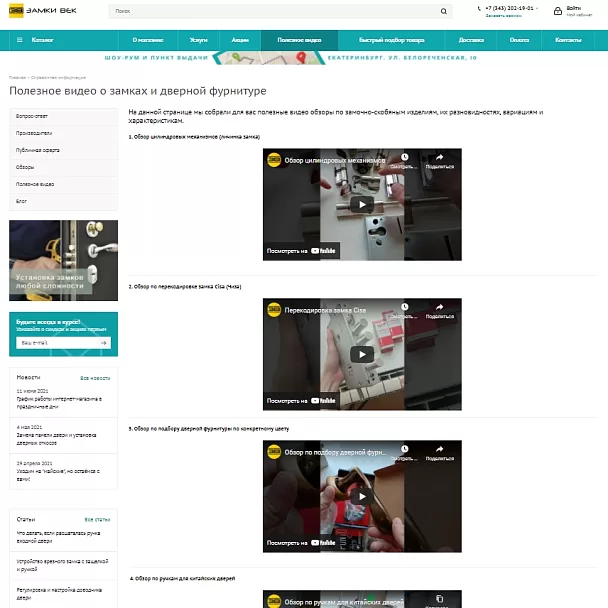Image resolution: width=608 pixels, height=608 pixels.
Task: Open article about mortise lock mechanism
Action: (x=62, y=565)
